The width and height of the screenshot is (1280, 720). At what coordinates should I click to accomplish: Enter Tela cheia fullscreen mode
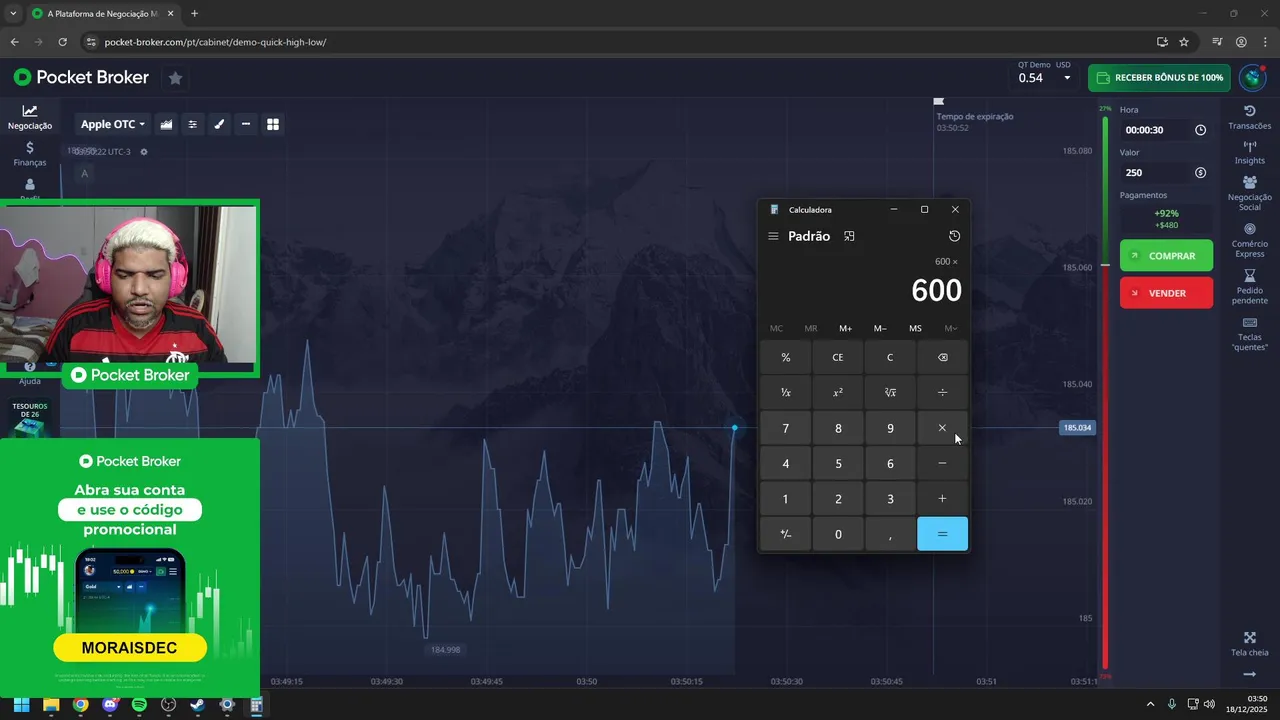1249,644
